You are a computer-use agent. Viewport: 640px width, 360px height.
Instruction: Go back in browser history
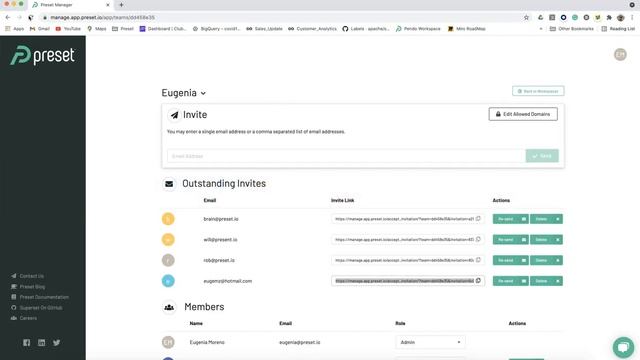pyautogui.click(x=8, y=18)
